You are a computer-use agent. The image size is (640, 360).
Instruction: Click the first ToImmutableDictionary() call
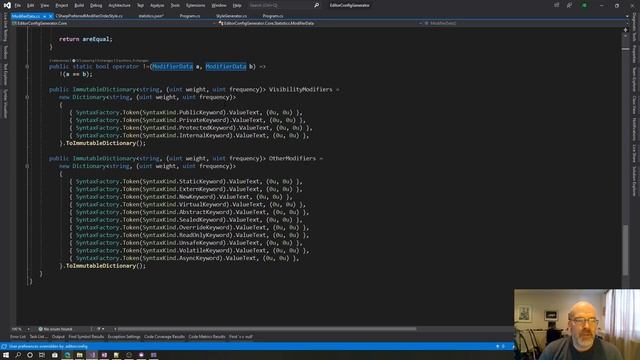pos(105,143)
